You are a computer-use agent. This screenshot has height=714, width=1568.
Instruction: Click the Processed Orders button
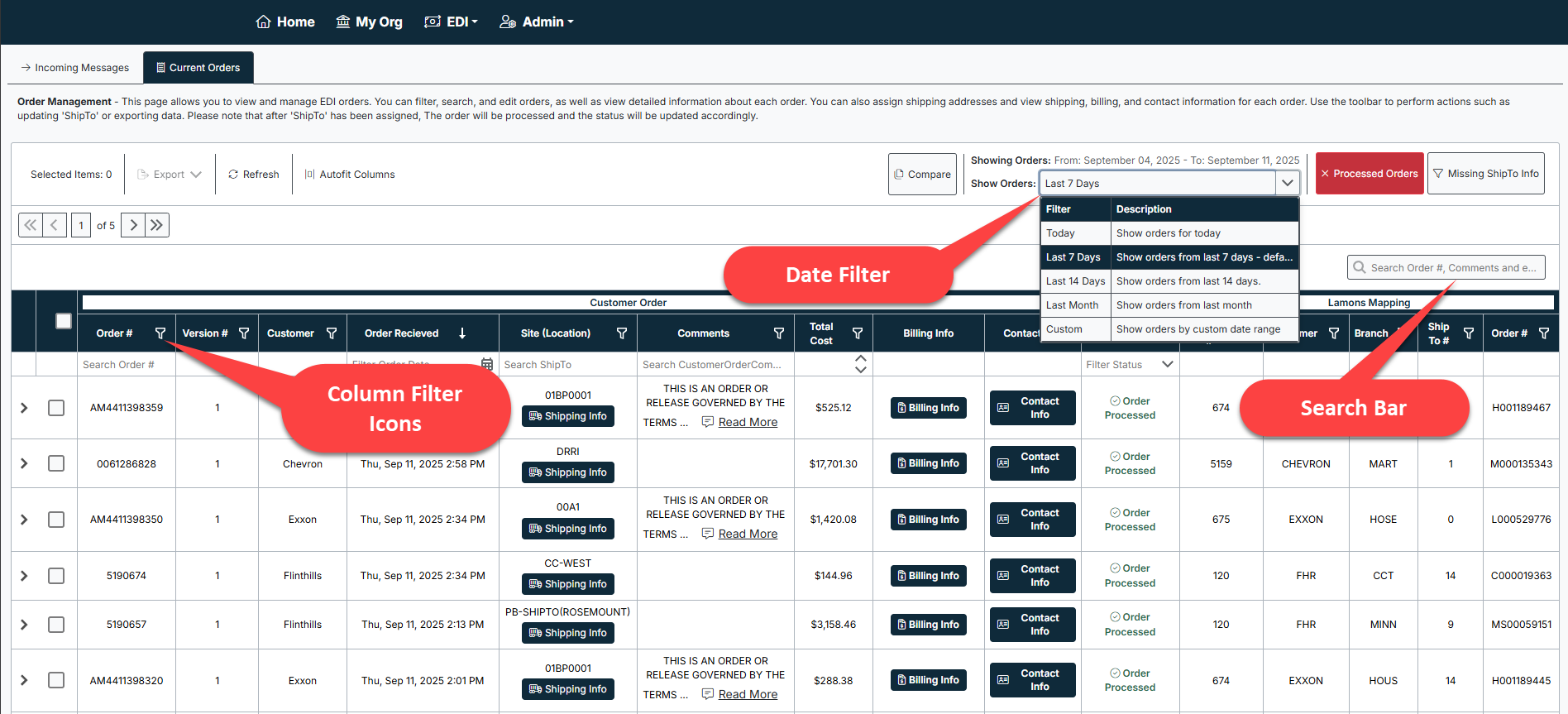pyautogui.click(x=1369, y=174)
